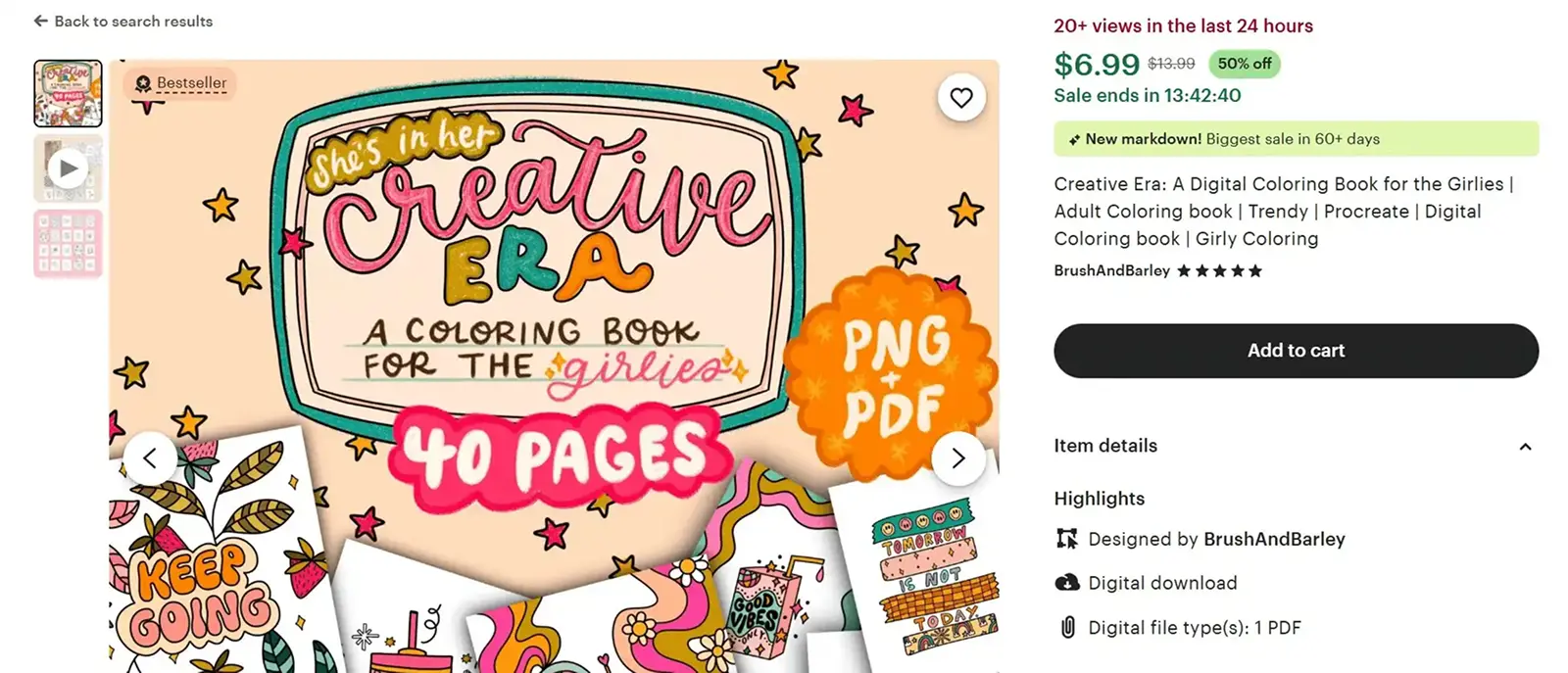Click the Bestseller badge on the image
The height and width of the screenshot is (673, 1568).
tap(179, 83)
